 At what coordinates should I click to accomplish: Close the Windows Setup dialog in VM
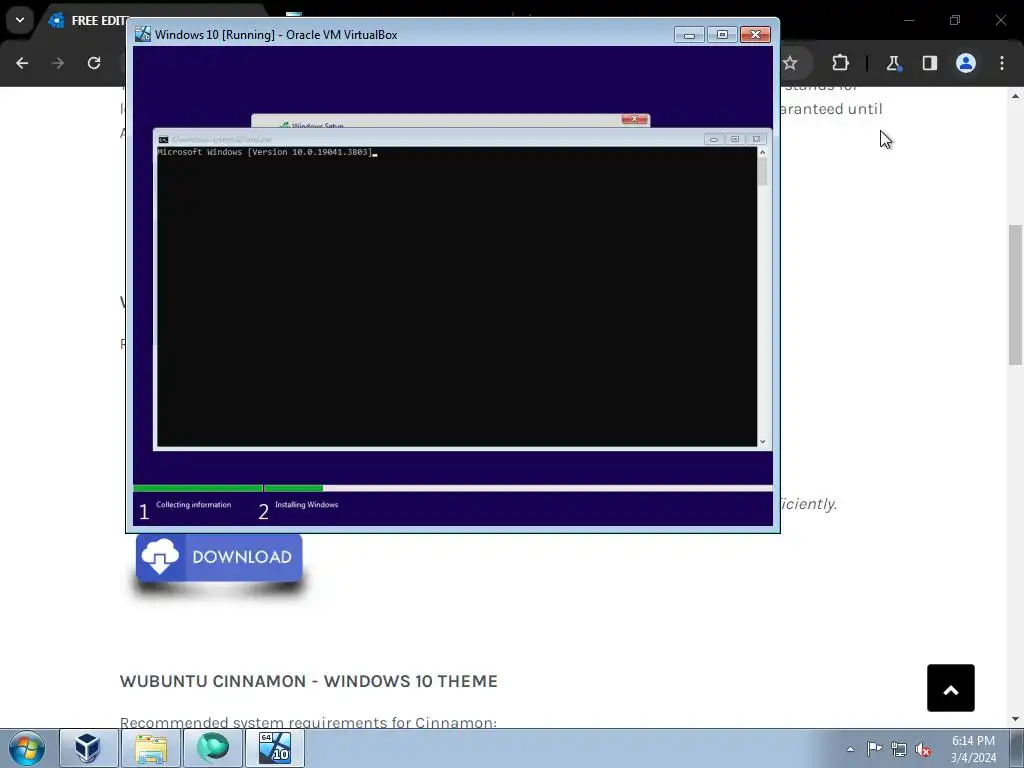click(633, 119)
